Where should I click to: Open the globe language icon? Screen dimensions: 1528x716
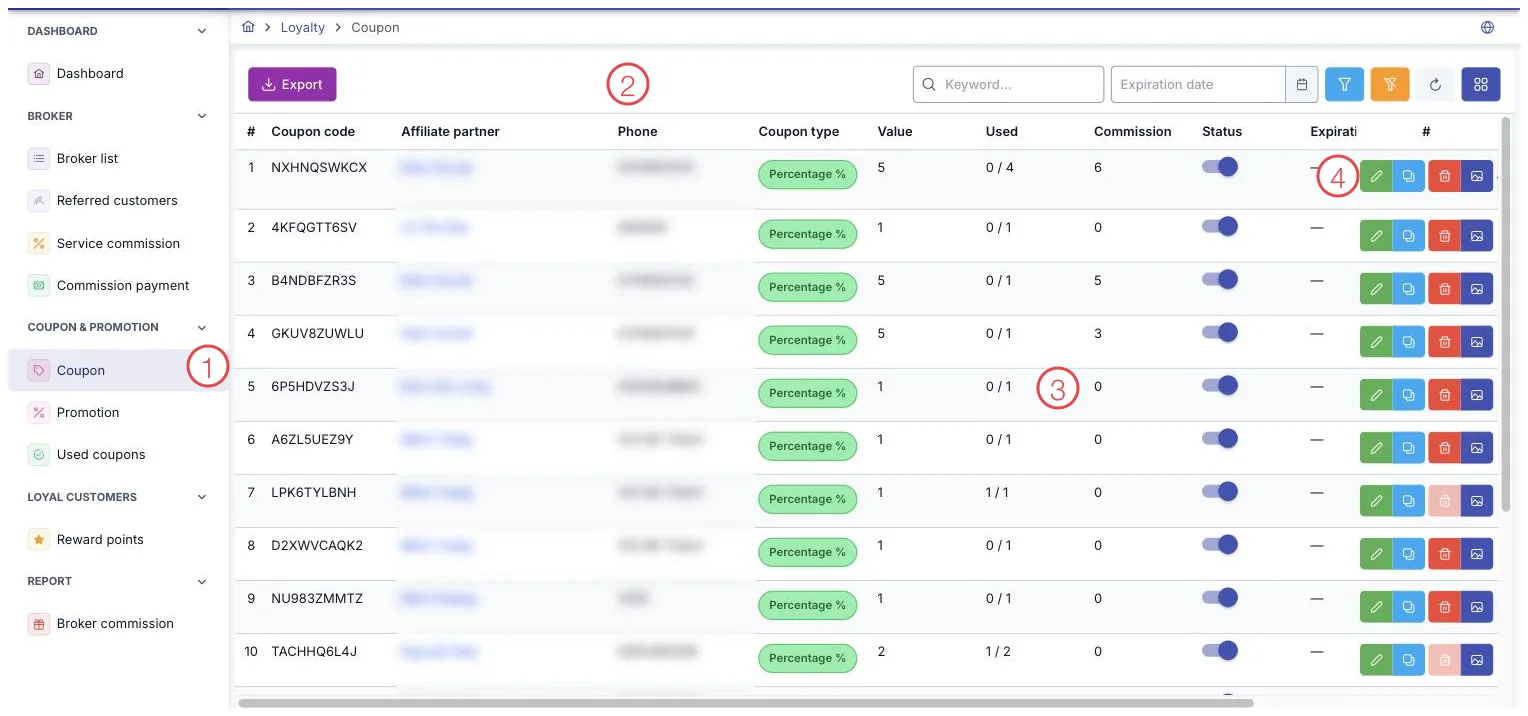1487,27
